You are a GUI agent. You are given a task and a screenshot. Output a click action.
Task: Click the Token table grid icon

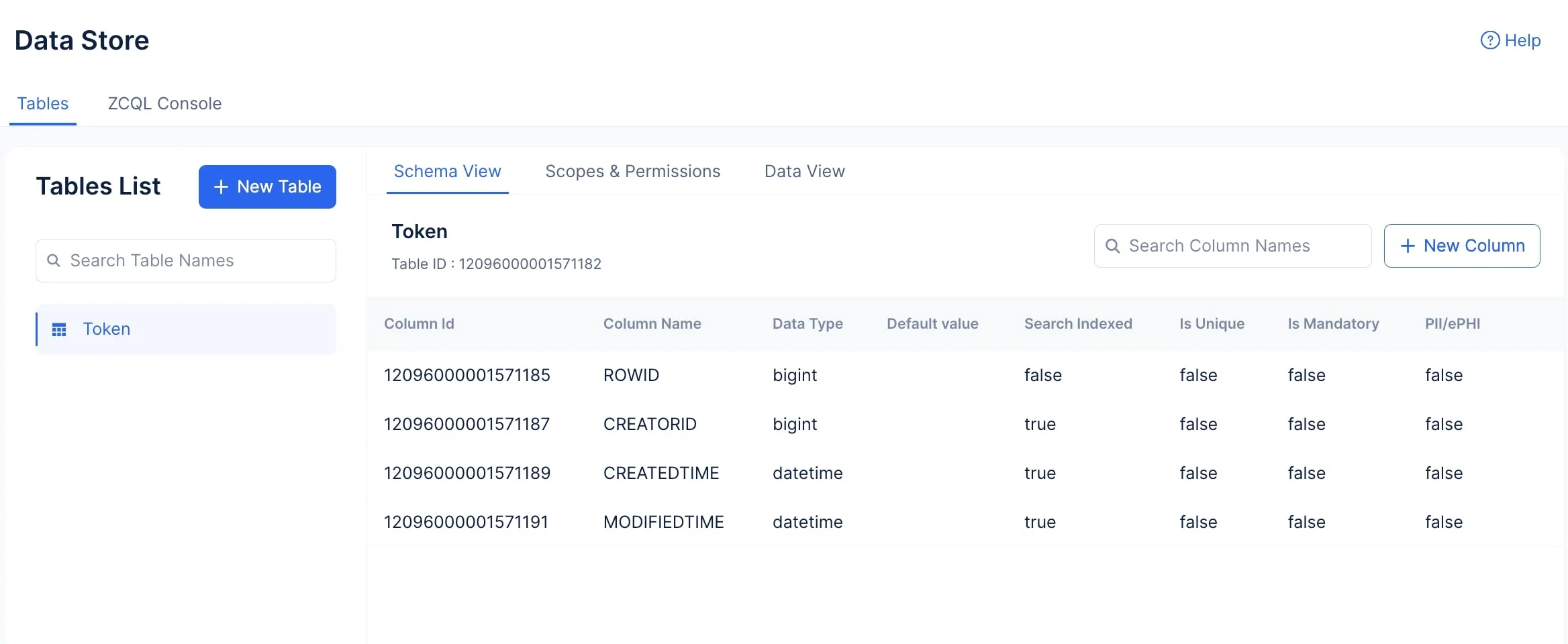(x=59, y=329)
